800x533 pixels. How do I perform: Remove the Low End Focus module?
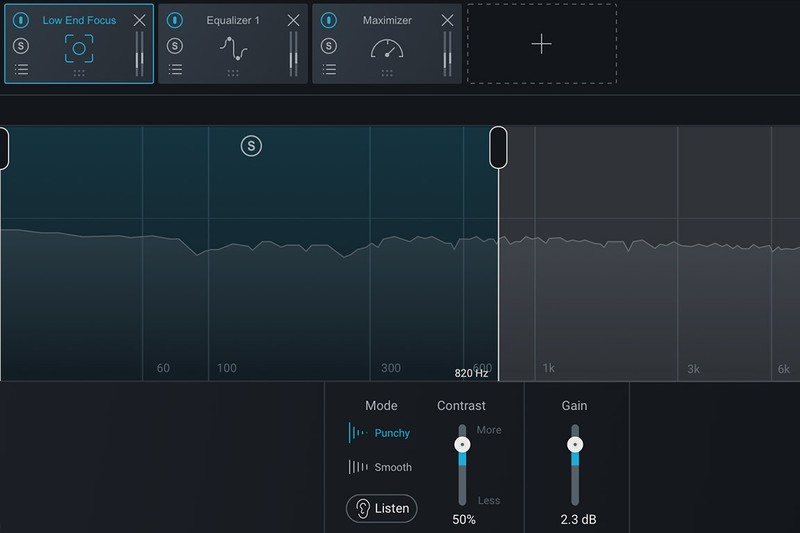(139, 20)
